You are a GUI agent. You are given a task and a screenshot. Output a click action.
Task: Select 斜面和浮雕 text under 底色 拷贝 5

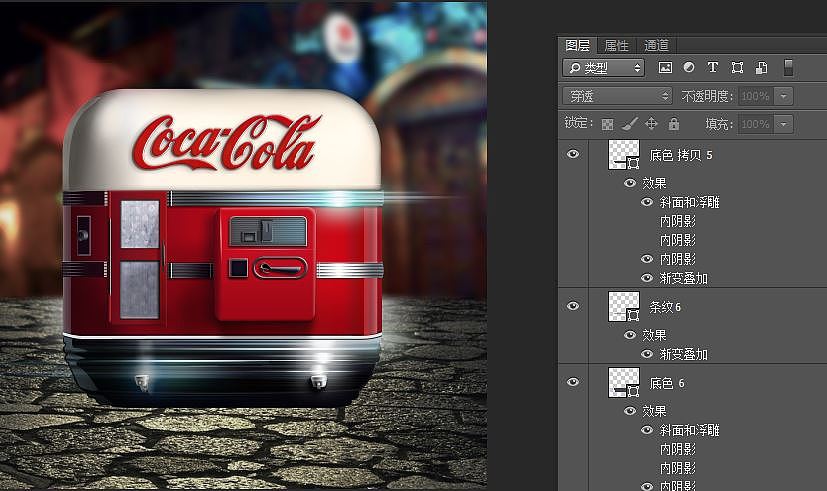point(689,202)
